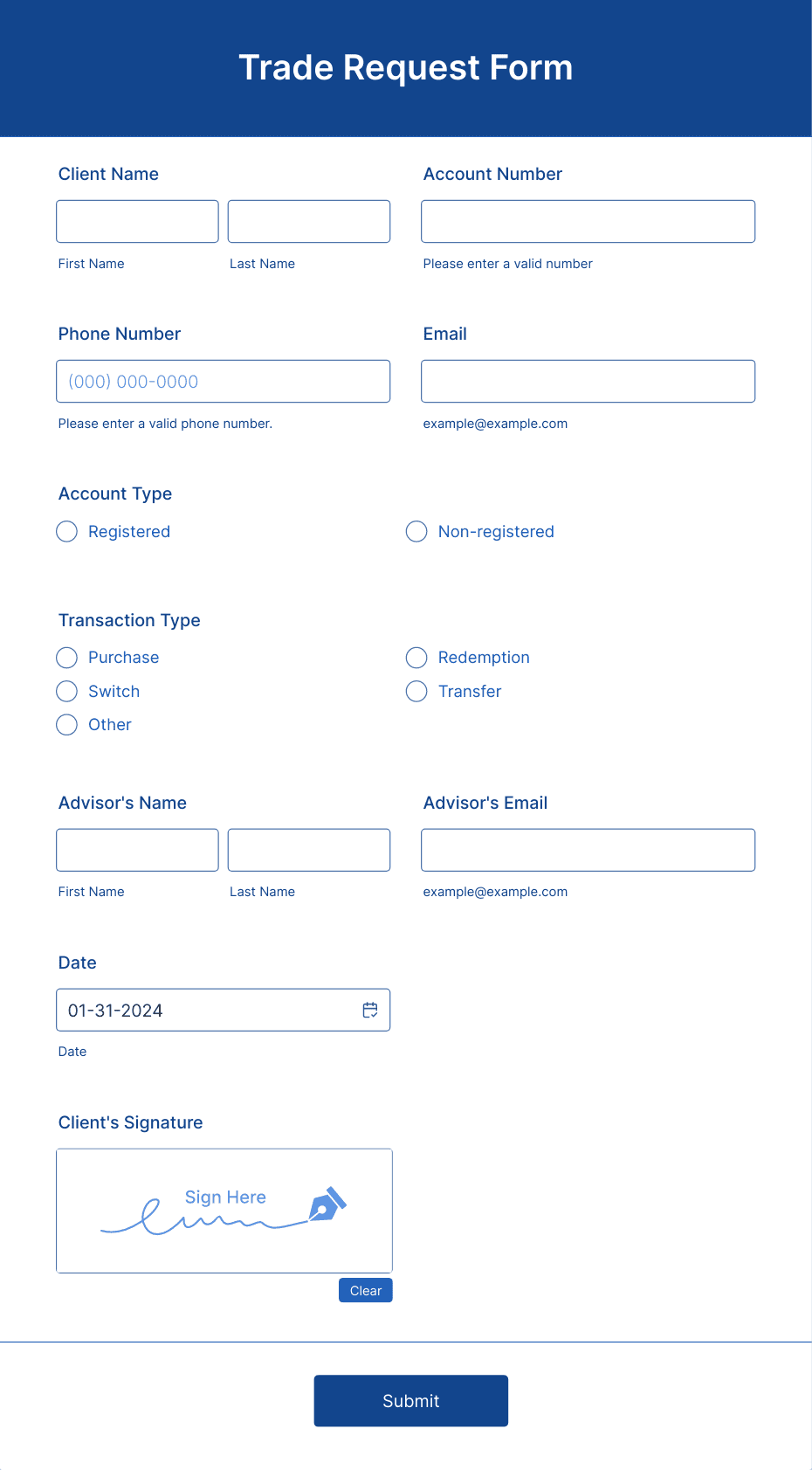Pick the Redemption transaction option
Screen dimensions: 812x1470
[x=416, y=657]
